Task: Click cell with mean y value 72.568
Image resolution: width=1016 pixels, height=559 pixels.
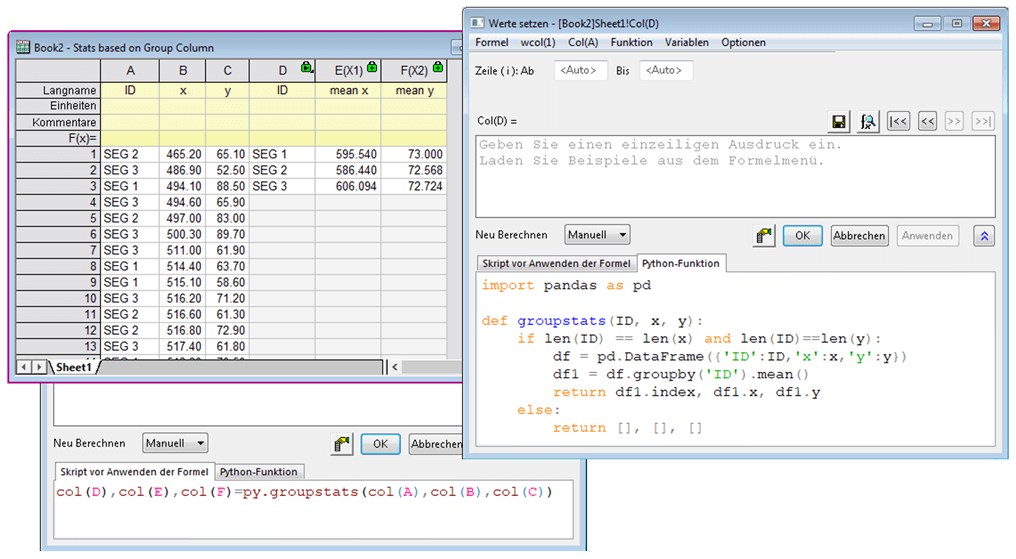Action: pyautogui.click(x=414, y=170)
